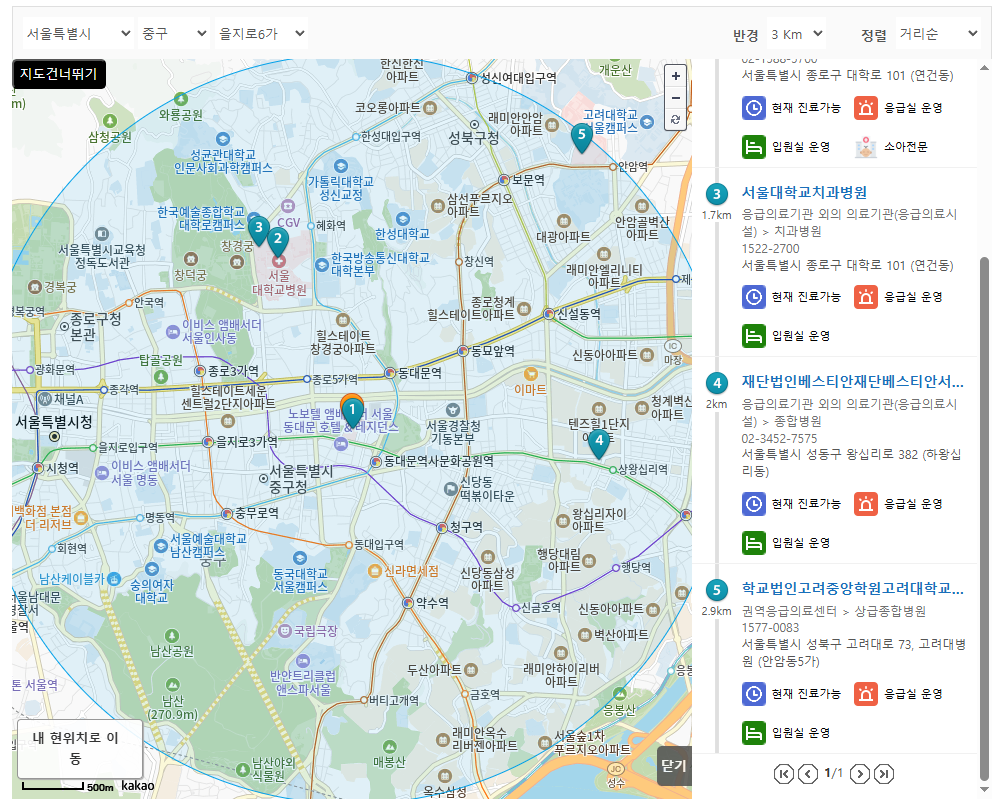Click the 남산공원 label on the map
This screenshot has width=996, height=802.
tap(172, 651)
